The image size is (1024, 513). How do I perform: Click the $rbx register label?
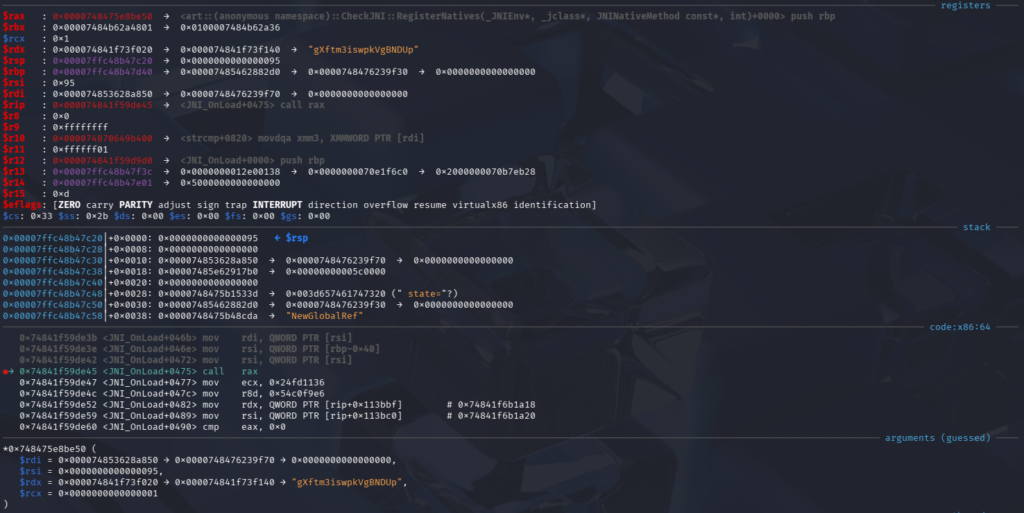click(x=14, y=27)
